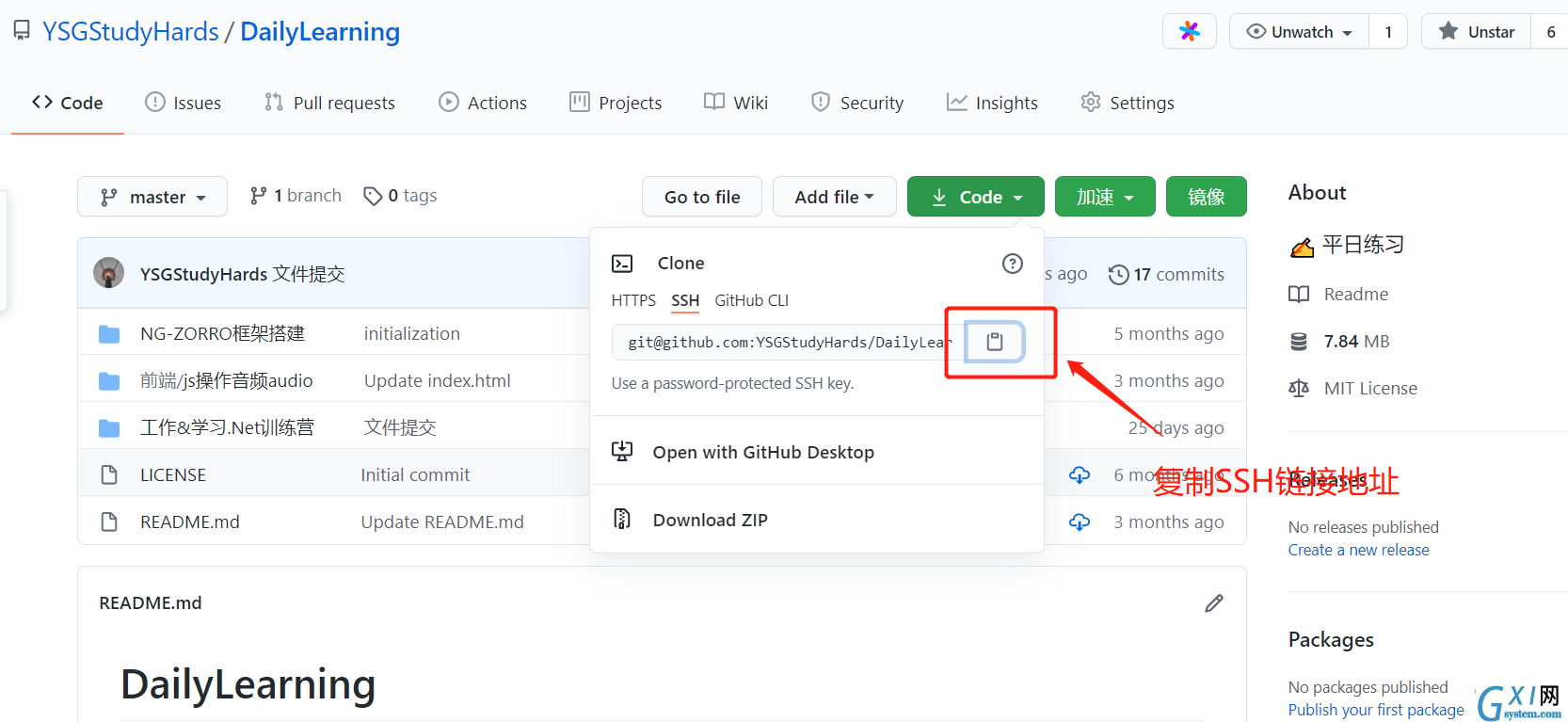This screenshot has height=722, width=1568.
Task: Open the Unwatch dropdown
Action: (1299, 31)
